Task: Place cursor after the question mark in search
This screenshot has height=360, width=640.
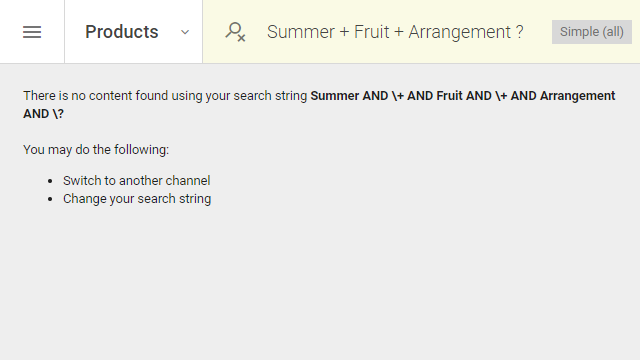Action: point(524,32)
